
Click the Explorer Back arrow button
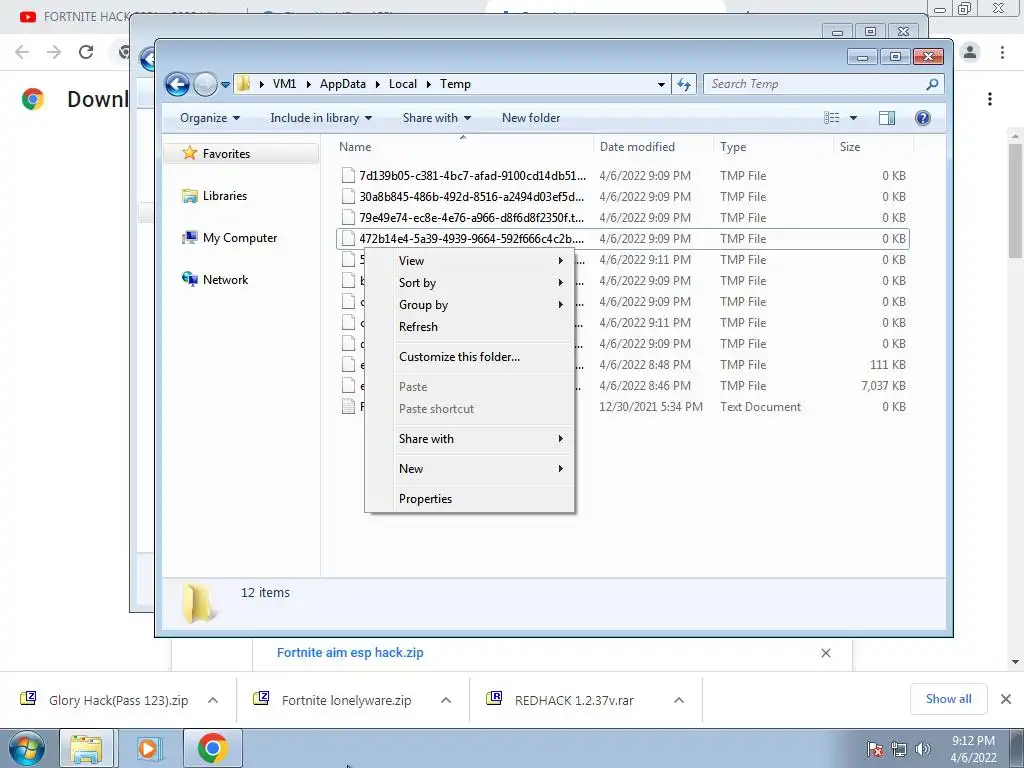tap(177, 84)
